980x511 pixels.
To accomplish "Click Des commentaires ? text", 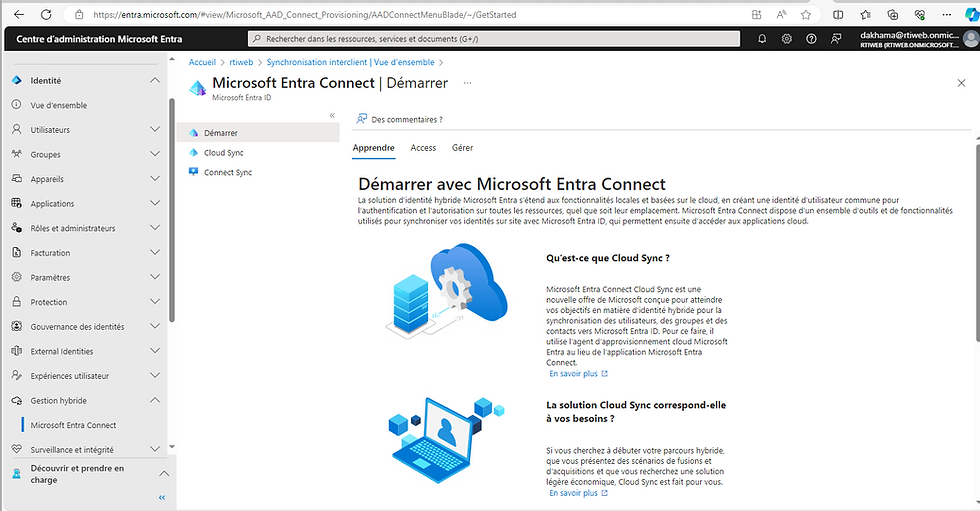I will (407, 119).
